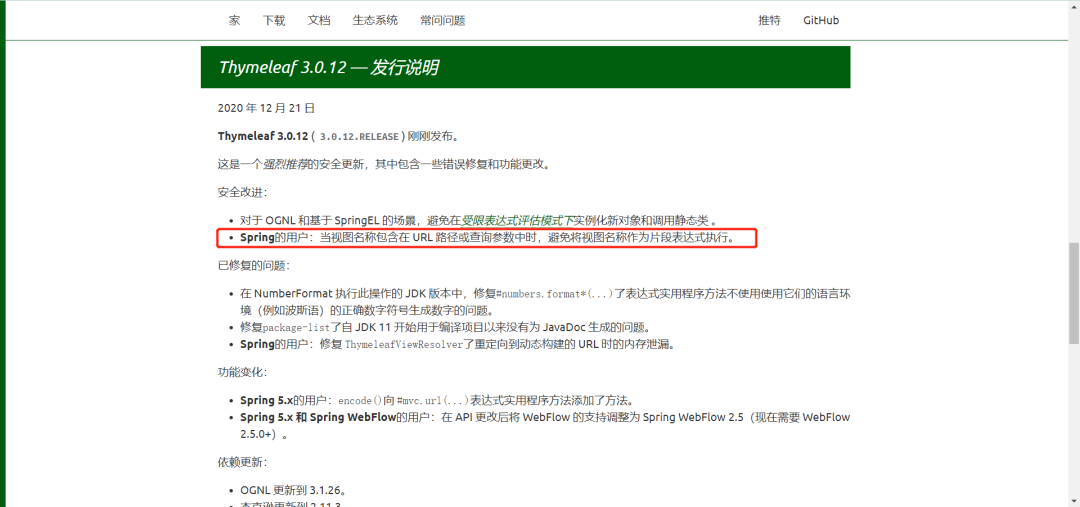Click the ThymeleafViewResolver code text
This screenshot has width=1080, height=507.
coord(404,344)
